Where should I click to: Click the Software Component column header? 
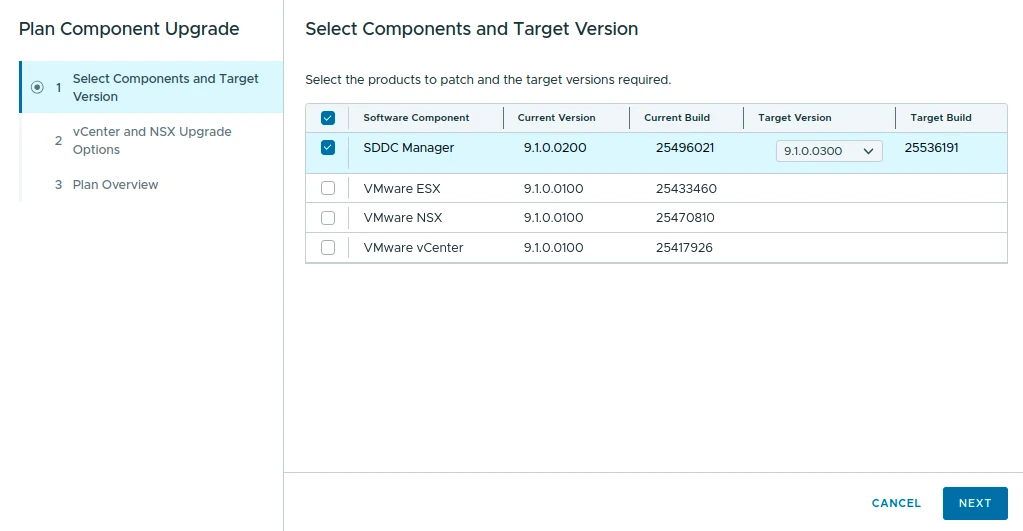tap(416, 118)
